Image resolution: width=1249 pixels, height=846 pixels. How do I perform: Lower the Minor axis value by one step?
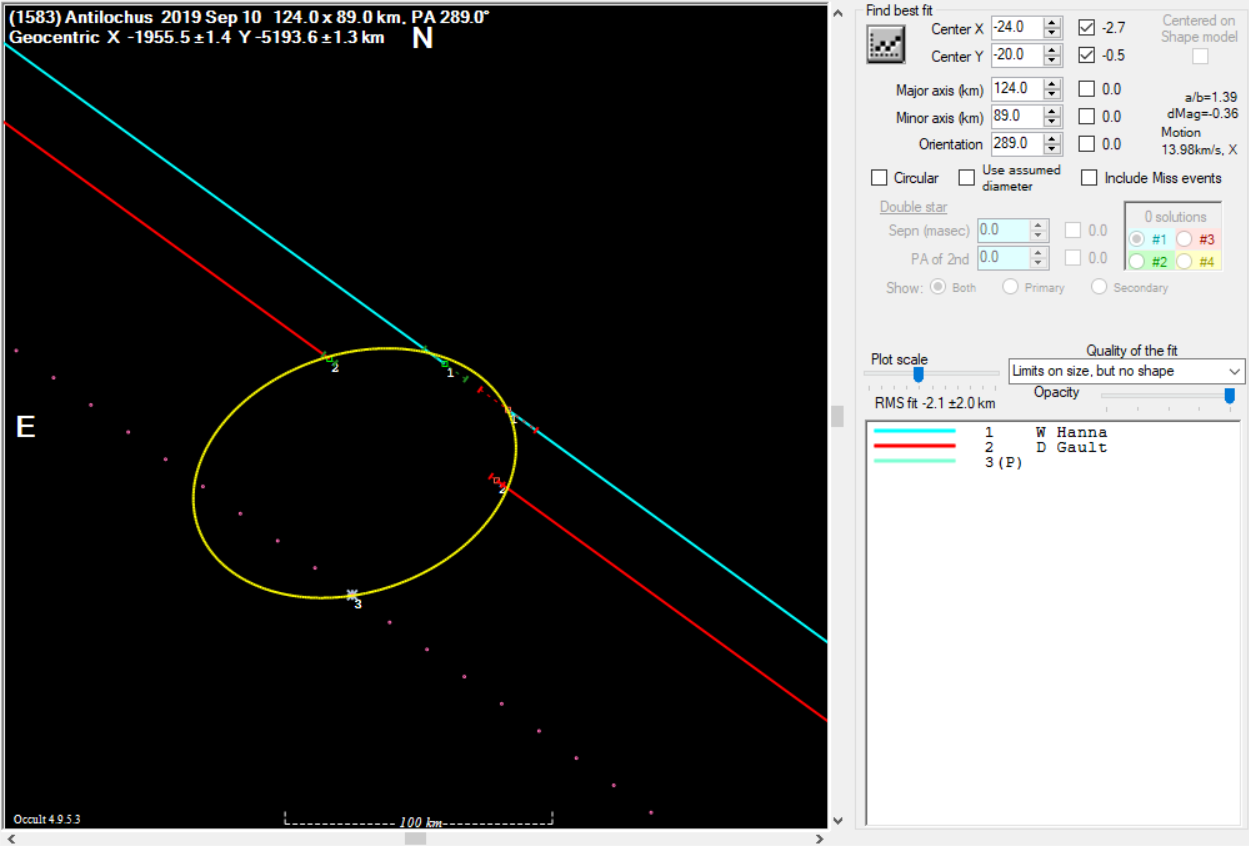click(x=1052, y=122)
